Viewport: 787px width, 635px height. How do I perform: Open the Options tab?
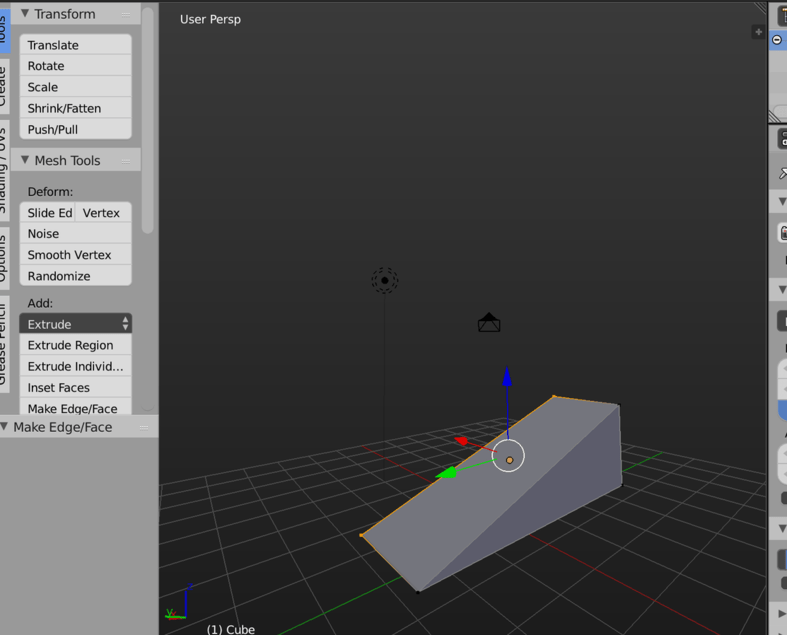pyautogui.click(x=4, y=259)
